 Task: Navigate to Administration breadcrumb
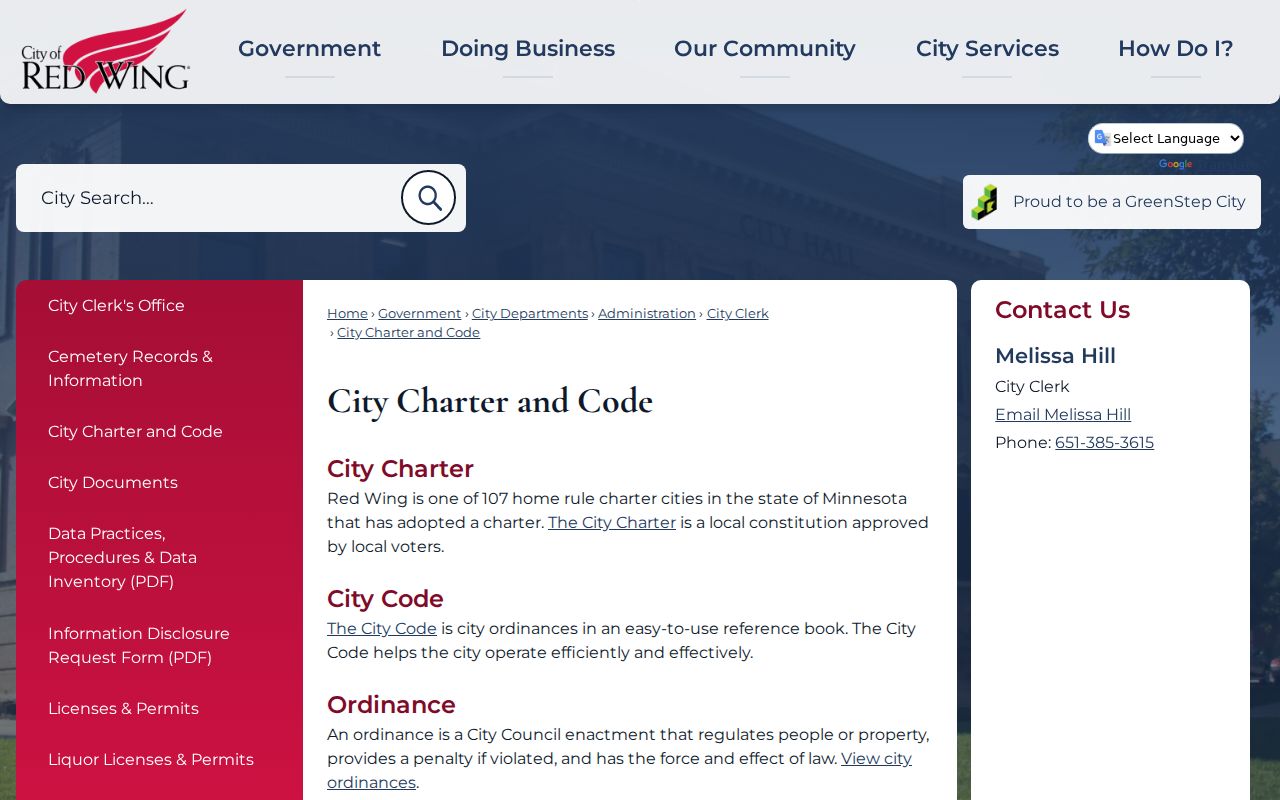point(647,314)
